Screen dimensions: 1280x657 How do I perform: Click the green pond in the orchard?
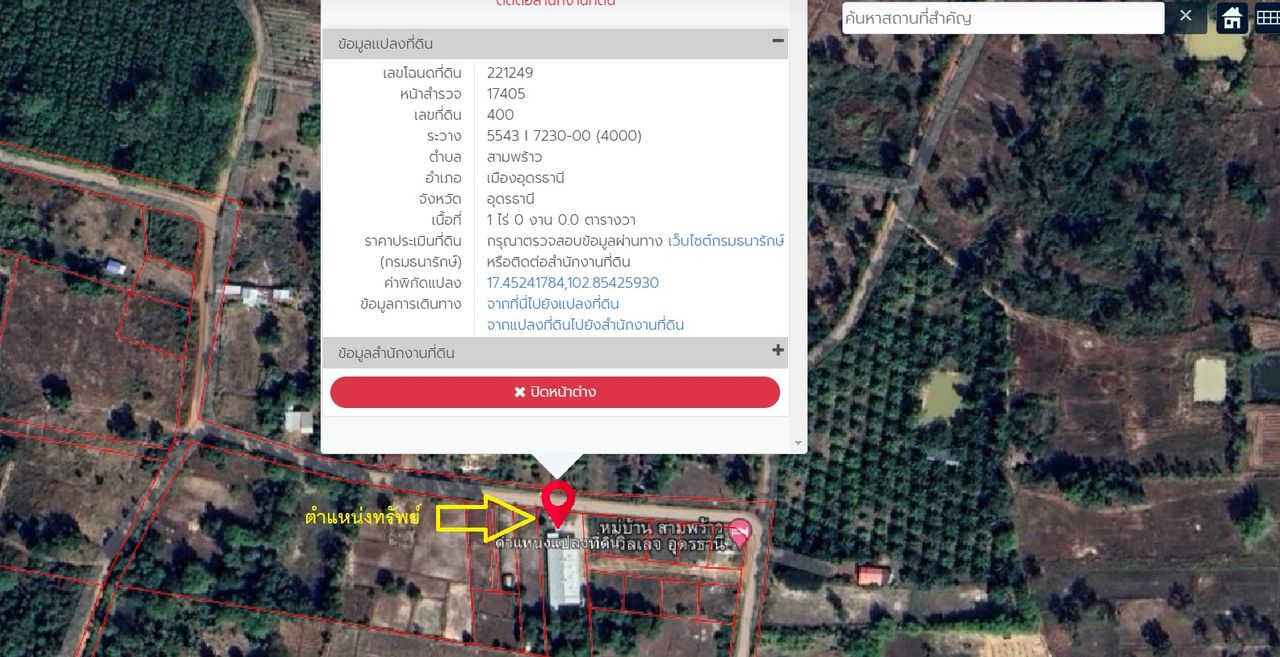942,397
